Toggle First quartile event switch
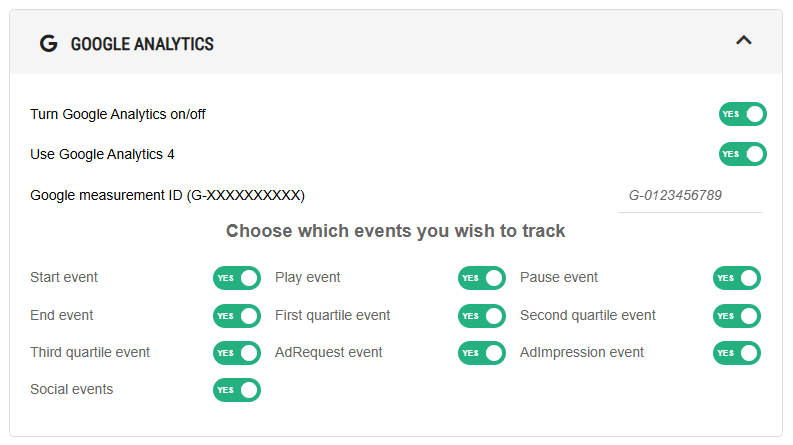793x445 pixels. coord(481,316)
